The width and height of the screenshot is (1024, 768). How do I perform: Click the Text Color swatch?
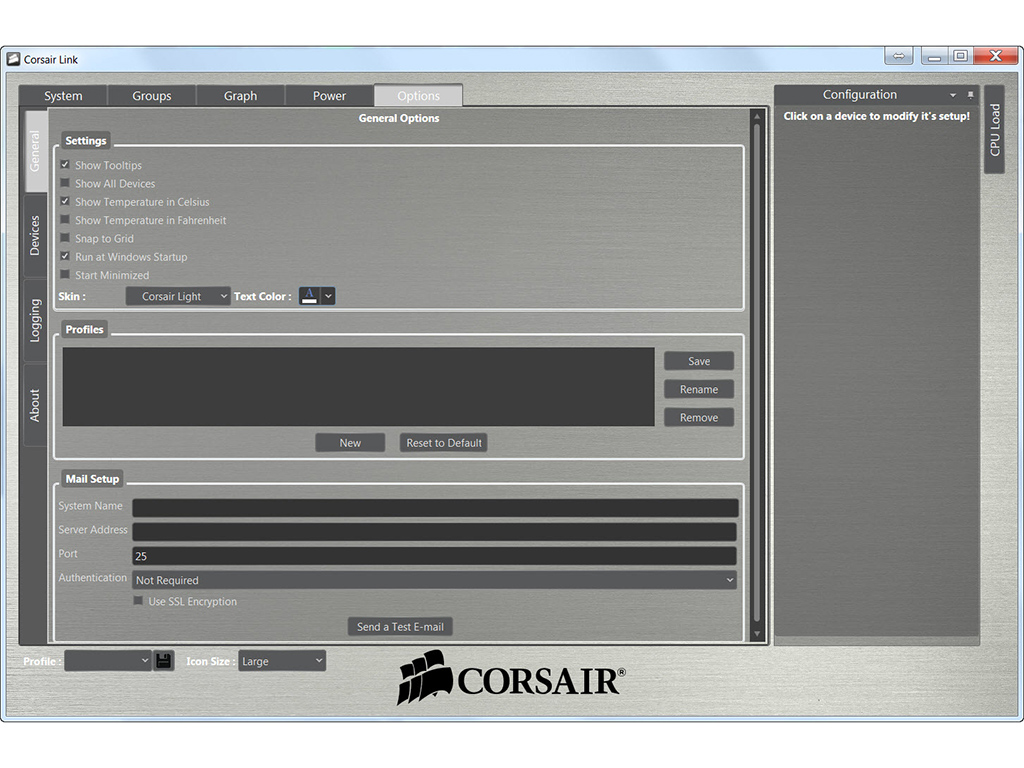tap(310, 296)
